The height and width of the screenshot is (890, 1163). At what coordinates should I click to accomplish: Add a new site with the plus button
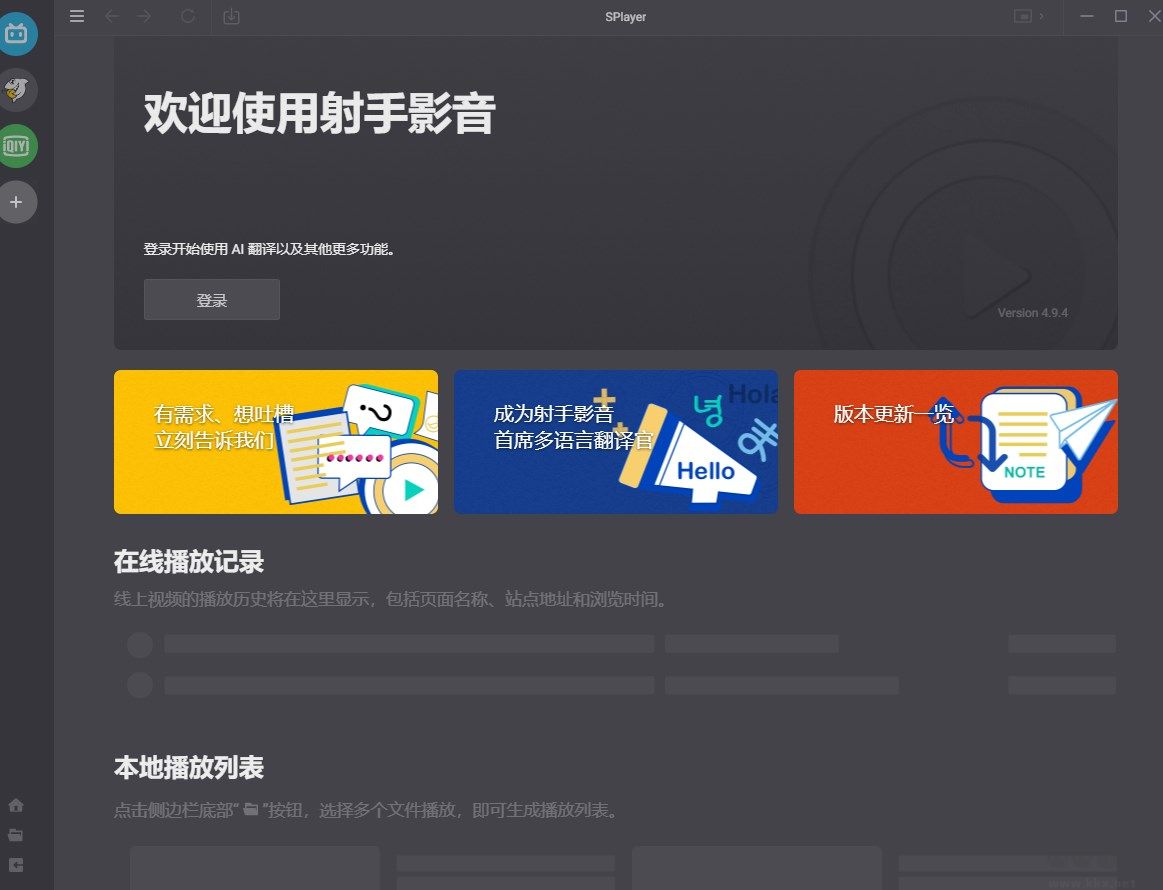coord(16,202)
